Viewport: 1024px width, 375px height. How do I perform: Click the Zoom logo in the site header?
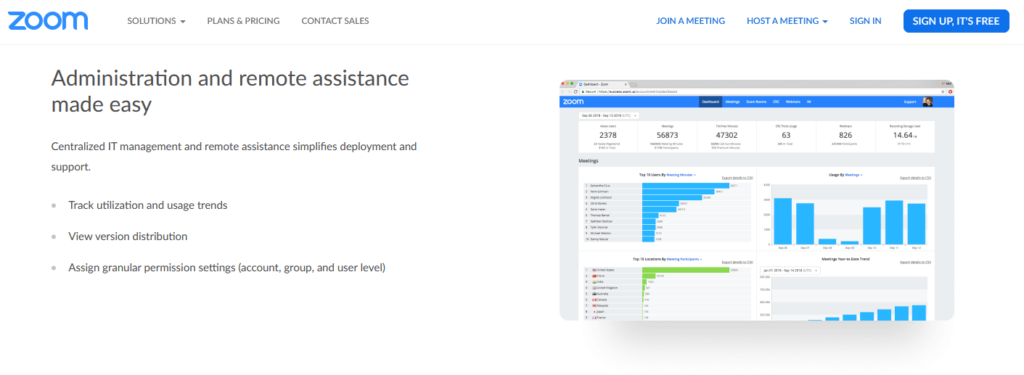click(48, 20)
